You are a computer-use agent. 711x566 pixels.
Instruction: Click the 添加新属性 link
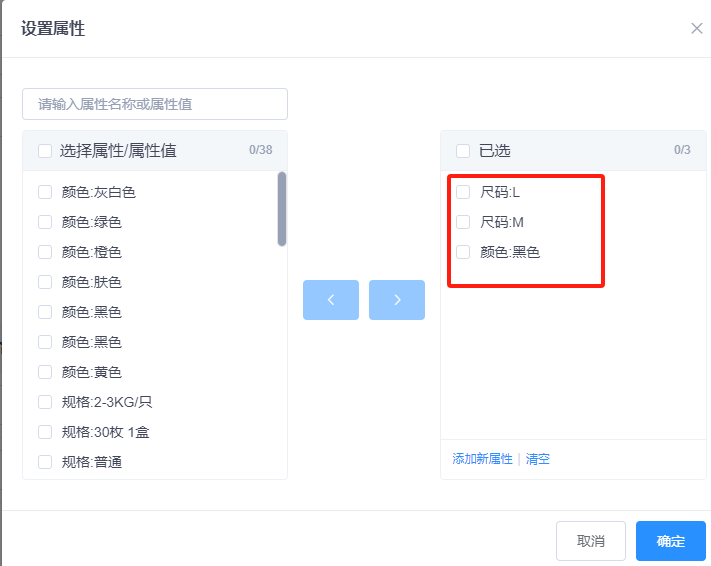482,459
